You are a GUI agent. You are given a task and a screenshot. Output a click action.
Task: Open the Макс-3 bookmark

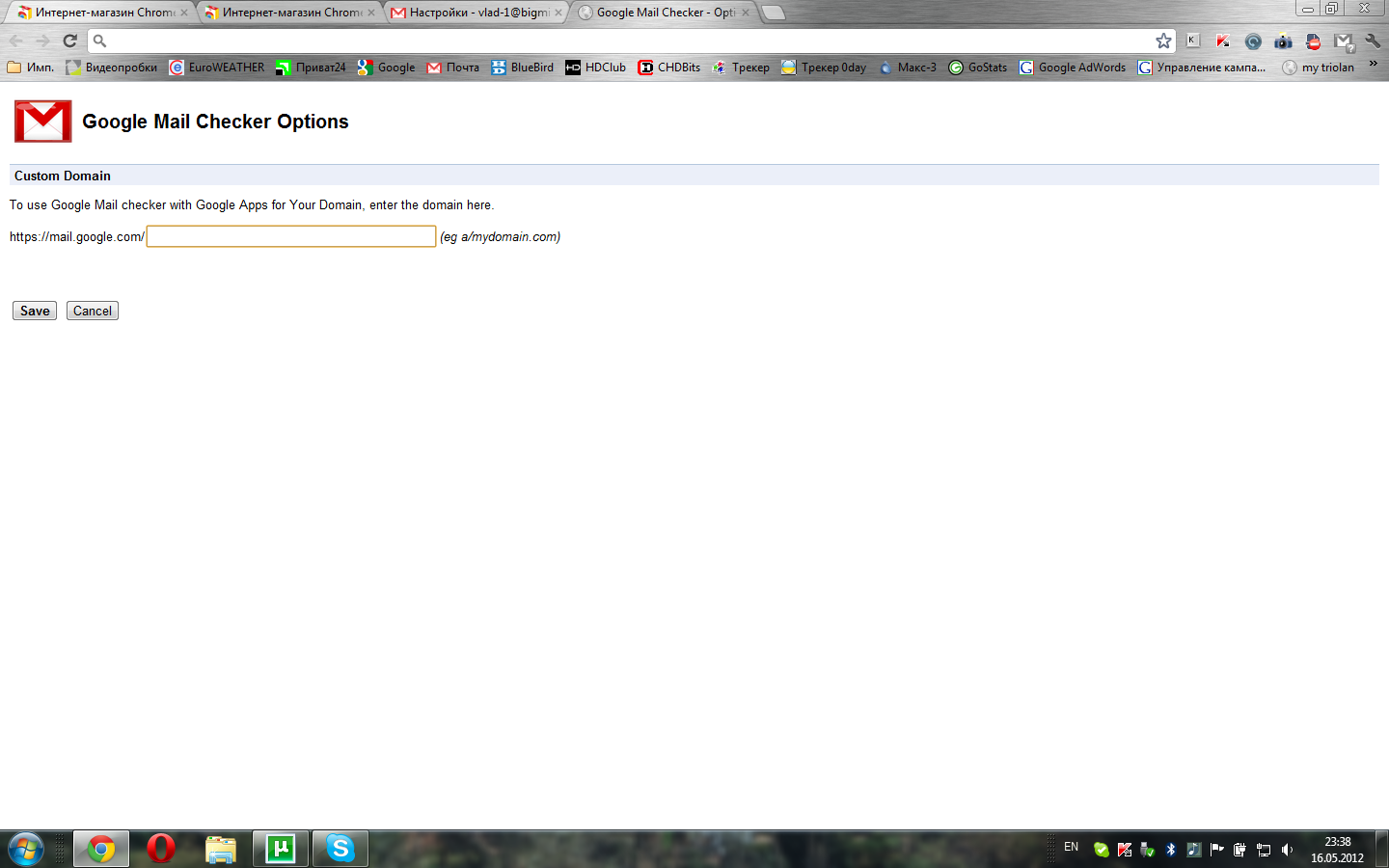pyautogui.click(x=907, y=68)
